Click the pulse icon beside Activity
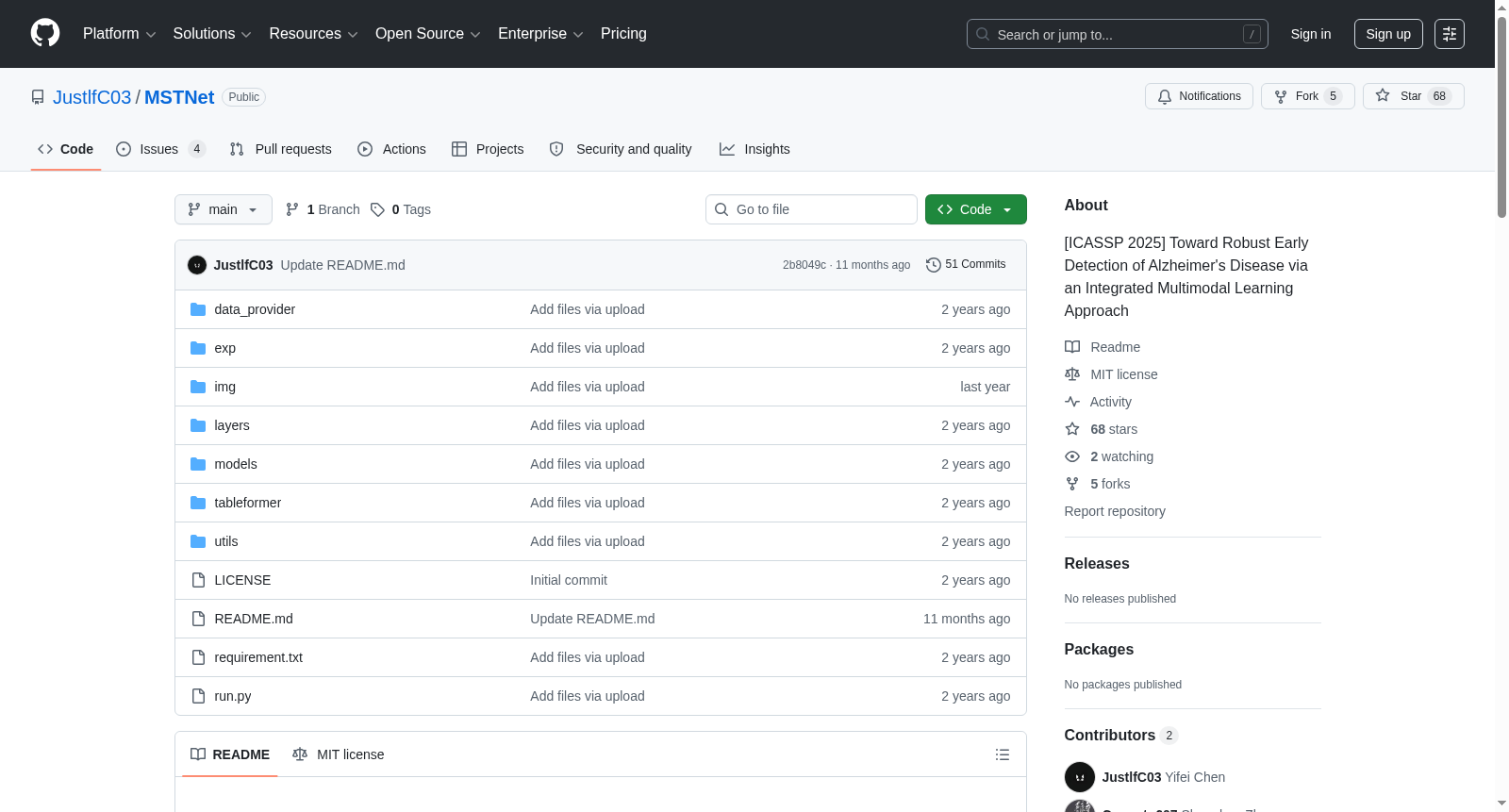The image size is (1509, 812). (x=1072, y=402)
